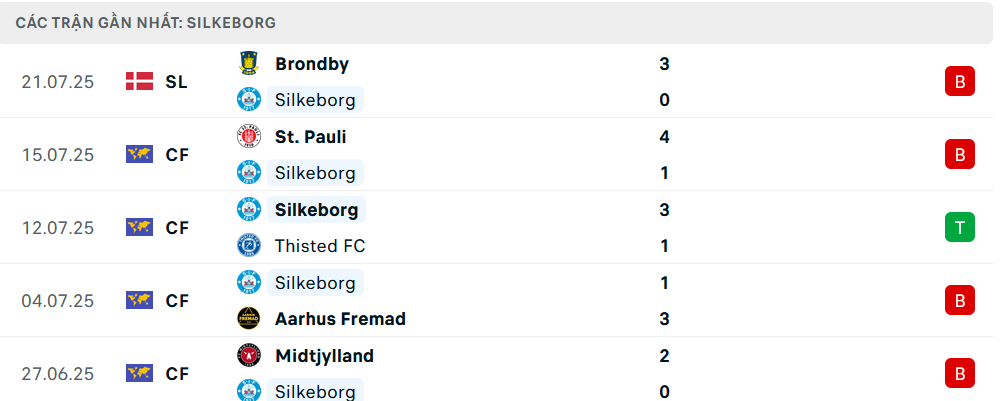
Task: Click the Midtjylland club crest
Action: (x=249, y=356)
